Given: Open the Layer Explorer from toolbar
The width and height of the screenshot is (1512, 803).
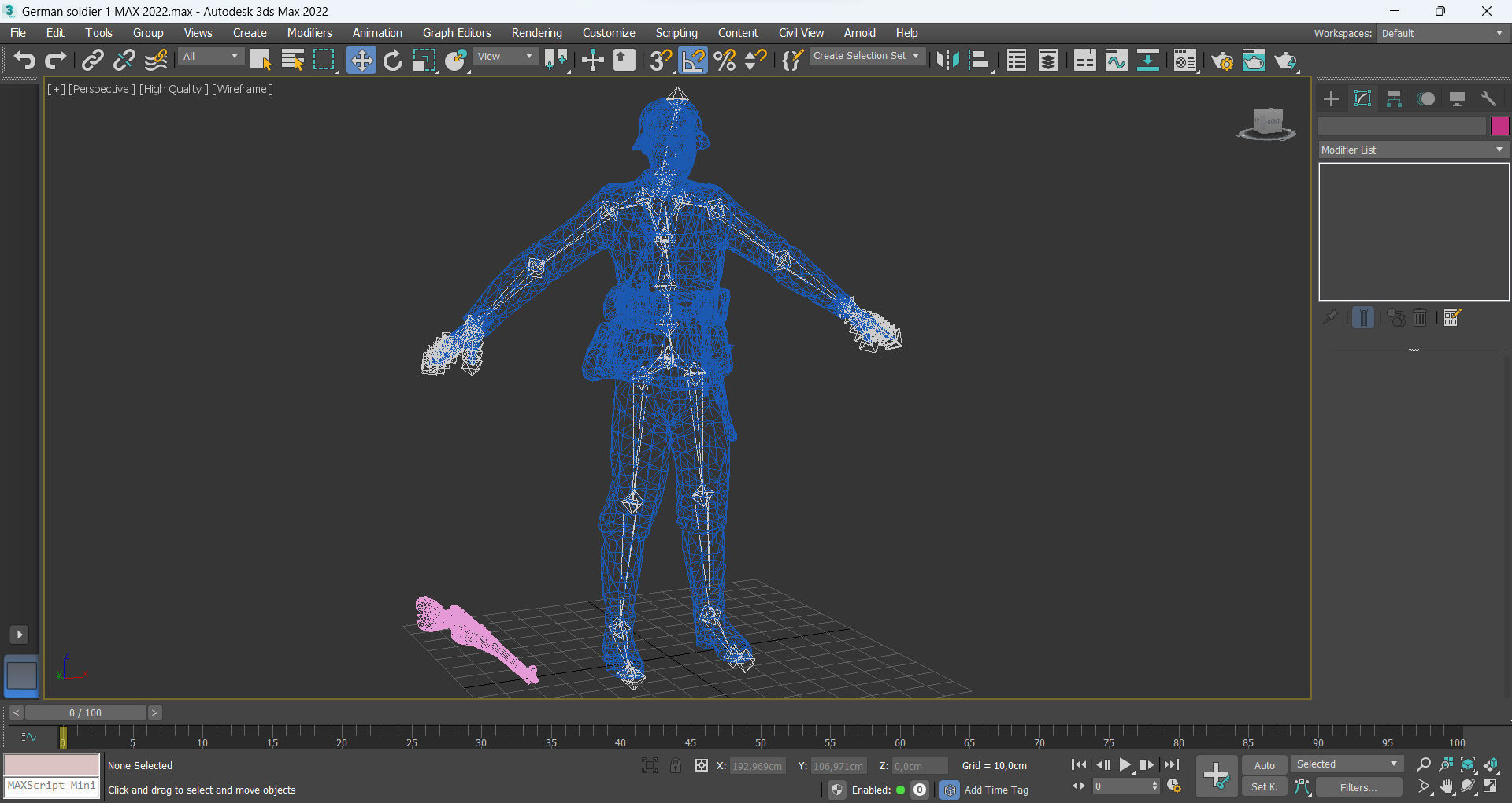Looking at the screenshot, I should [x=1048, y=60].
